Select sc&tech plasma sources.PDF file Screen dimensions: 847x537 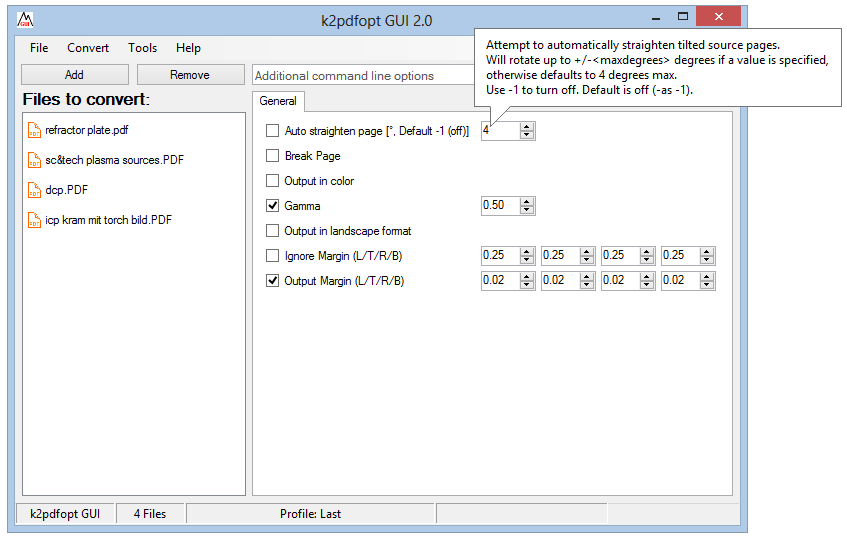point(115,160)
